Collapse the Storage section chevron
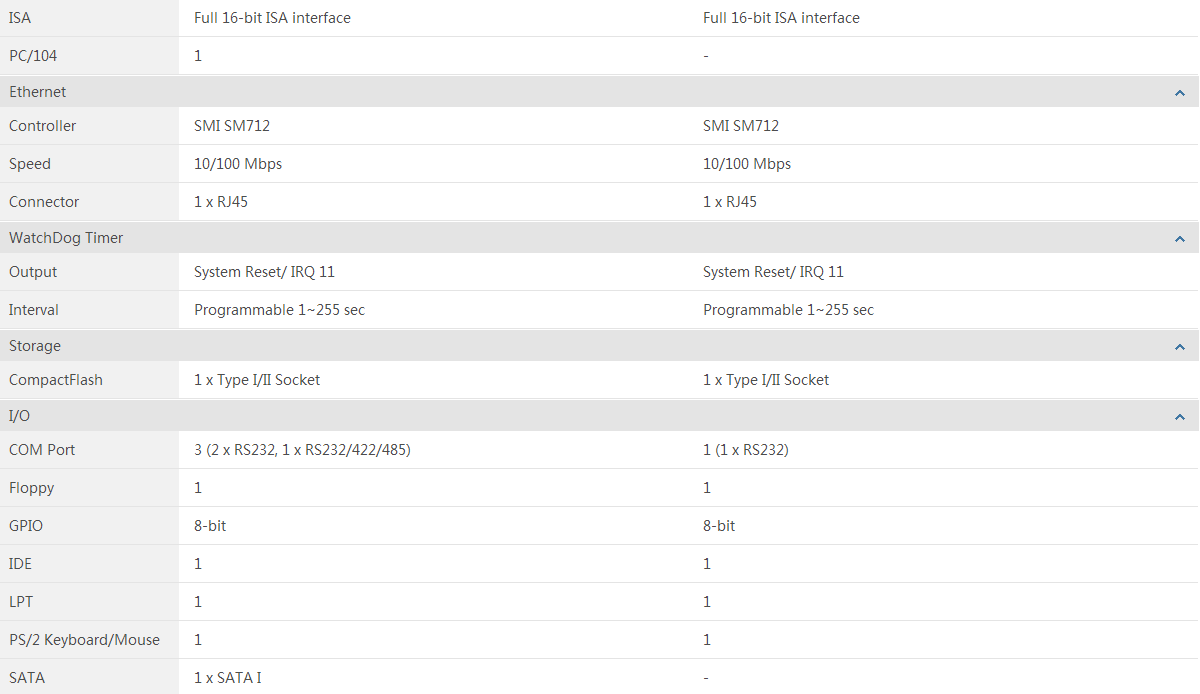This screenshot has width=1200, height=694. click(1180, 347)
